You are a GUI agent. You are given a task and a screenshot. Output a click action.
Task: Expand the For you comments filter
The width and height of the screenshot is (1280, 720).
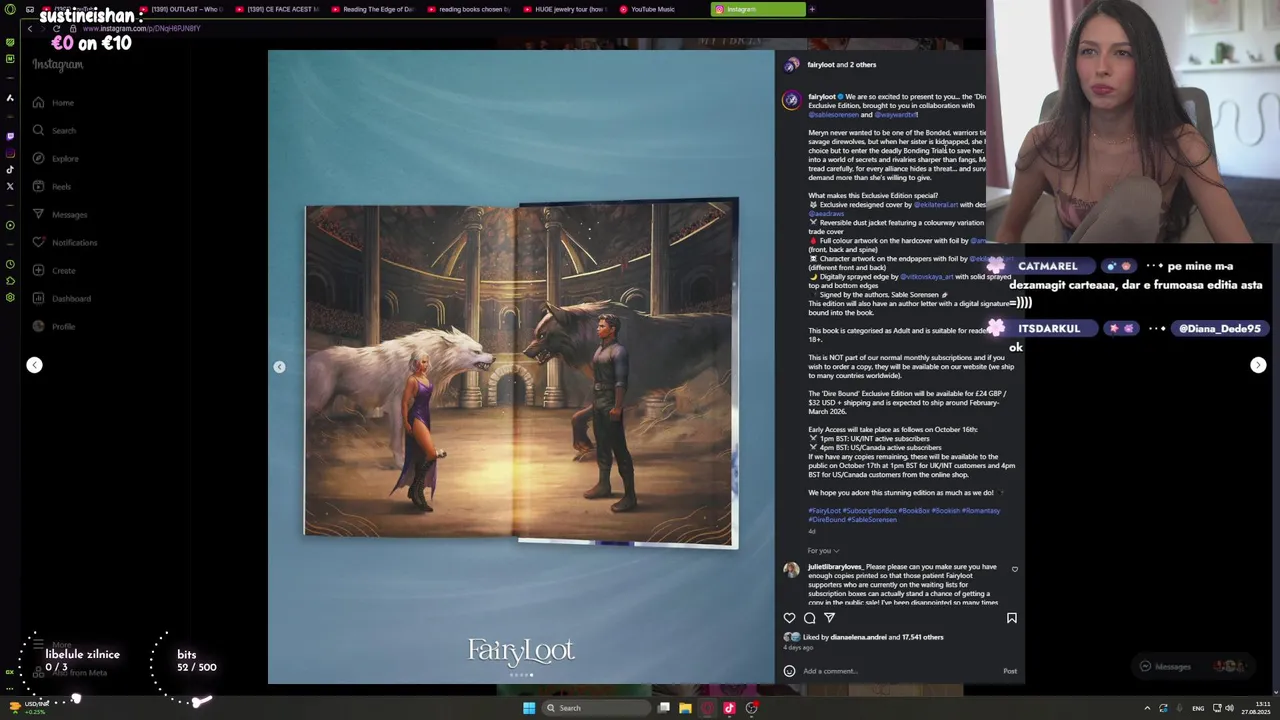pyautogui.click(x=823, y=551)
